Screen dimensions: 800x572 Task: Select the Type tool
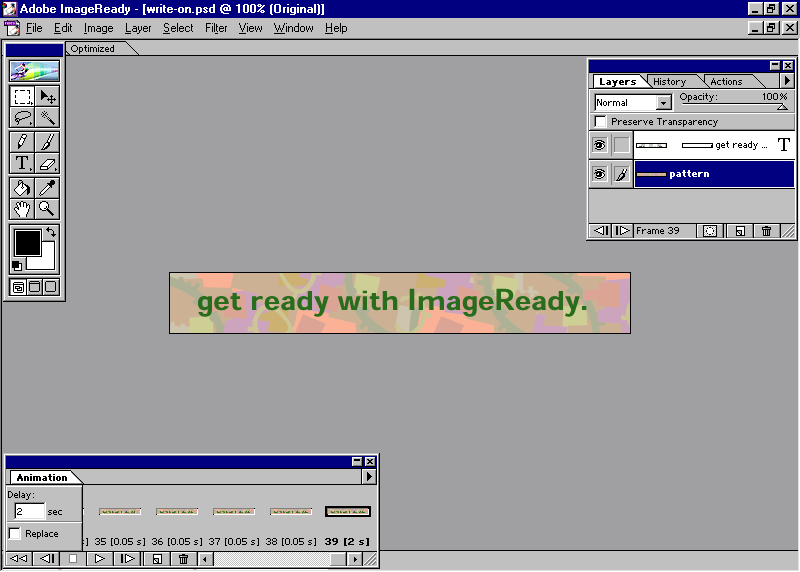(22, 163)
